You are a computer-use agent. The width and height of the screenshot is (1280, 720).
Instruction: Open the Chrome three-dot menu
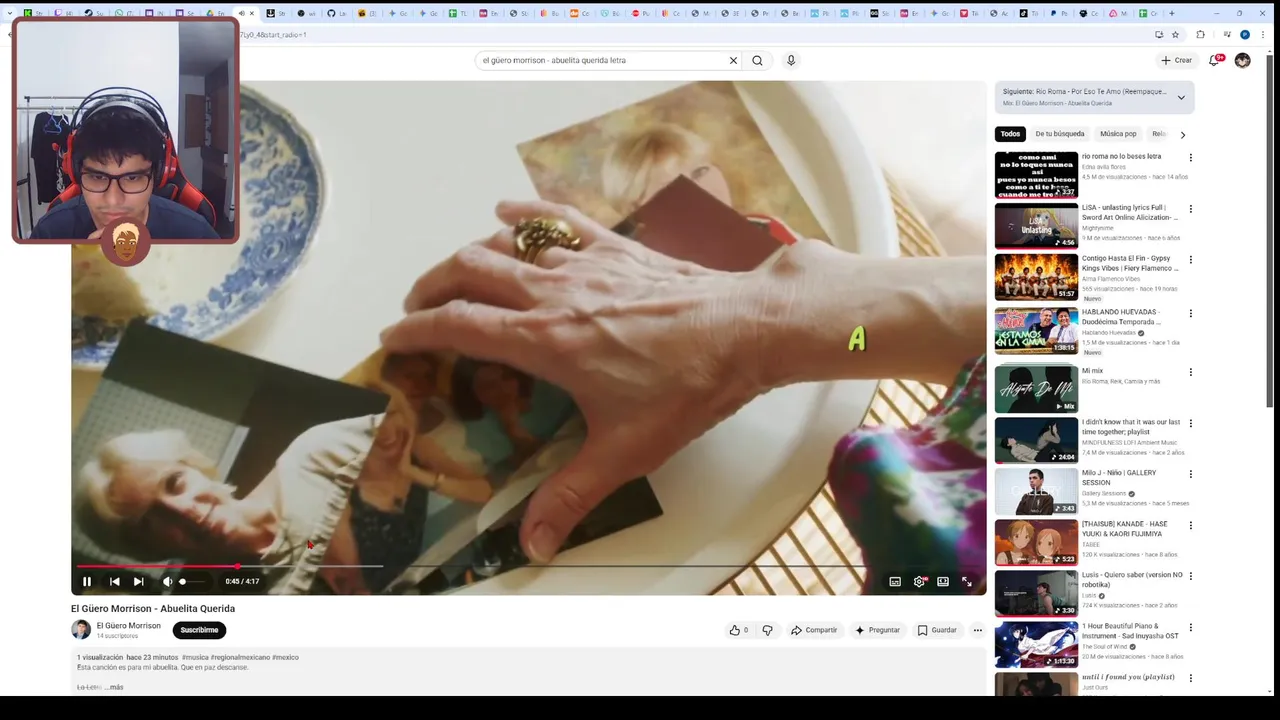(1263, 34)
